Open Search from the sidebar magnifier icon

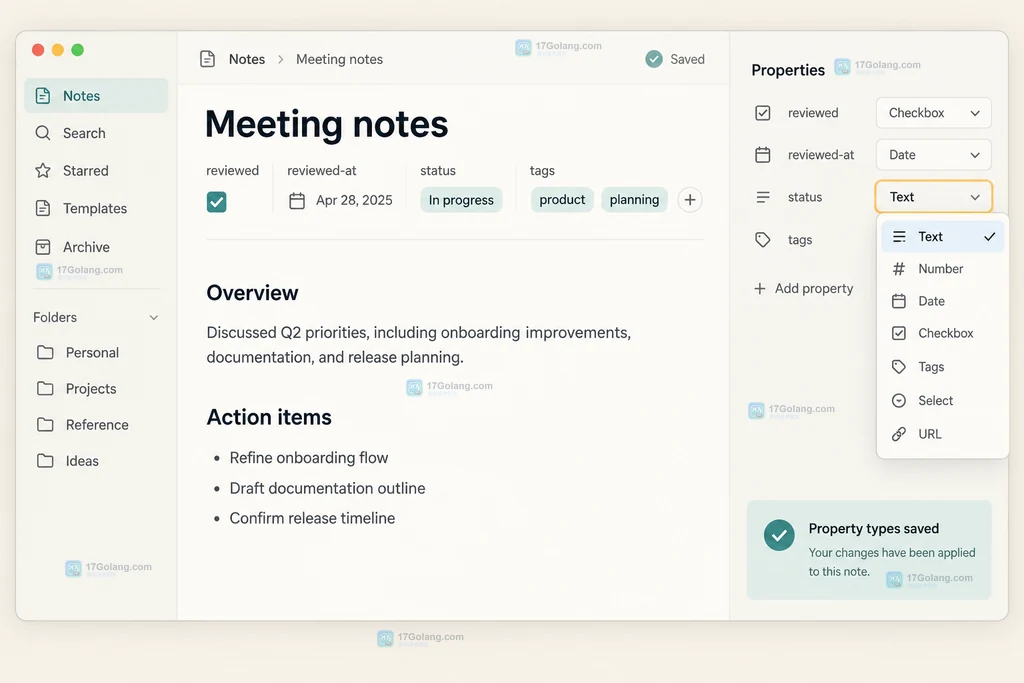click(43, 133)
